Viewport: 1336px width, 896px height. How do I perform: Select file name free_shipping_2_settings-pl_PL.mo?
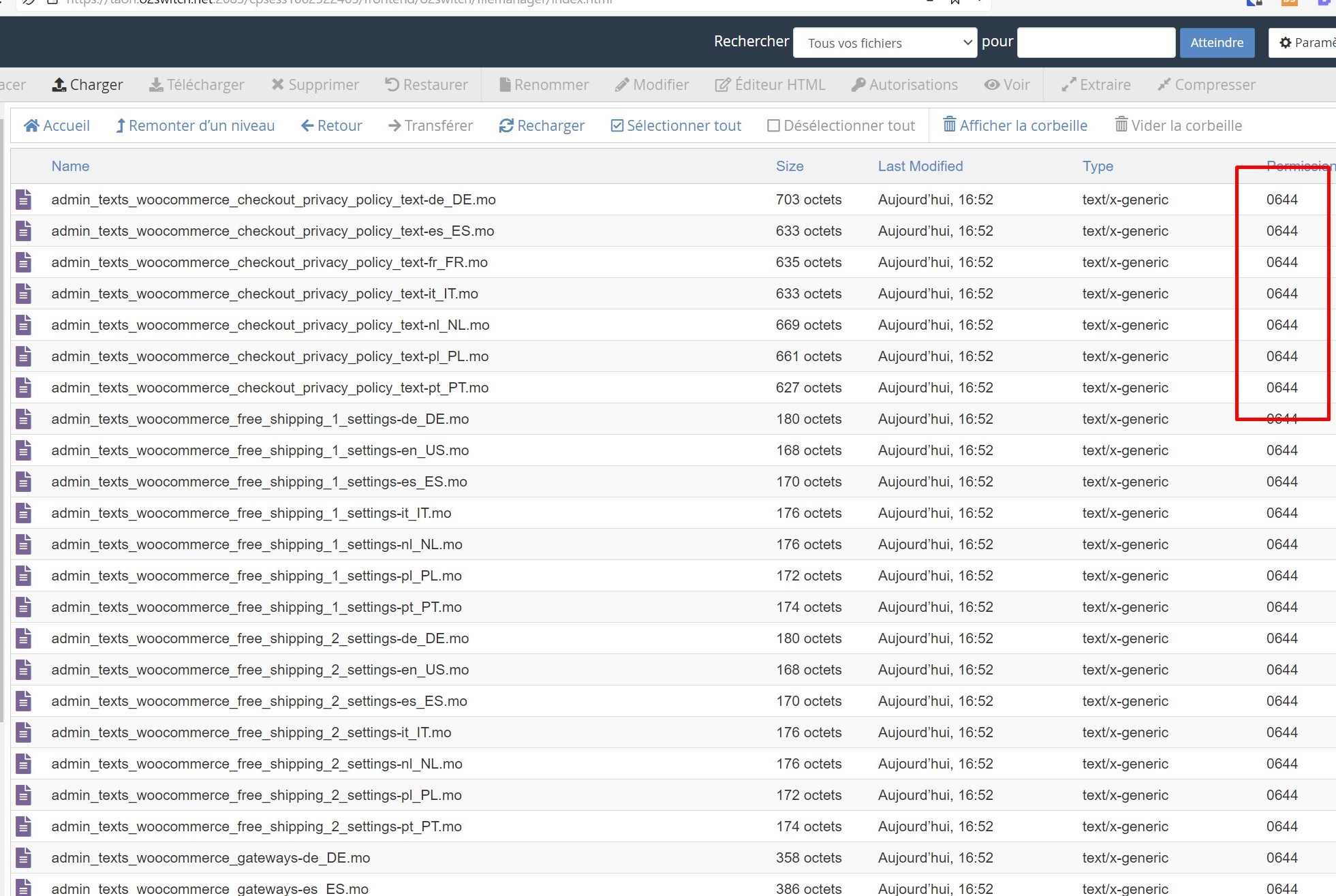(x=256, y=795)
